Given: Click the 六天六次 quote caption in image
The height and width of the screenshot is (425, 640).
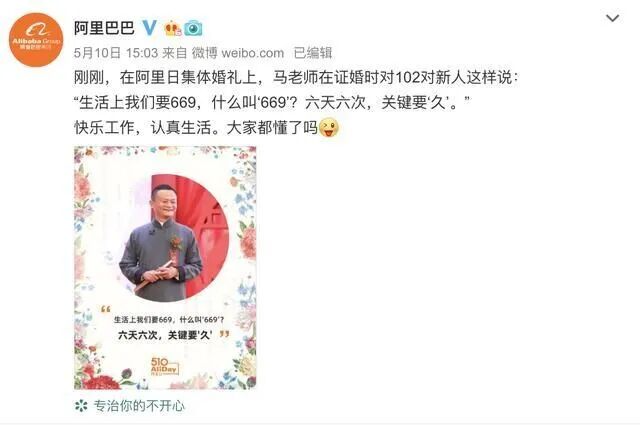Looking at the screenshot, I should click(x=164, y=335).
